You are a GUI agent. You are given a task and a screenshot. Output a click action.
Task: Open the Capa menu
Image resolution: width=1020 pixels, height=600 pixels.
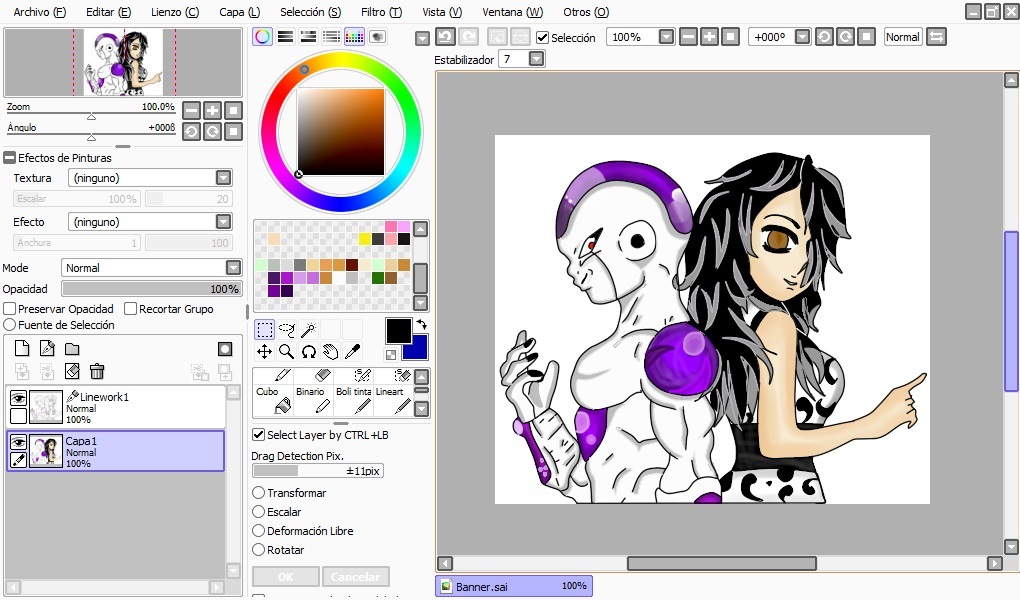click(239, 12)
